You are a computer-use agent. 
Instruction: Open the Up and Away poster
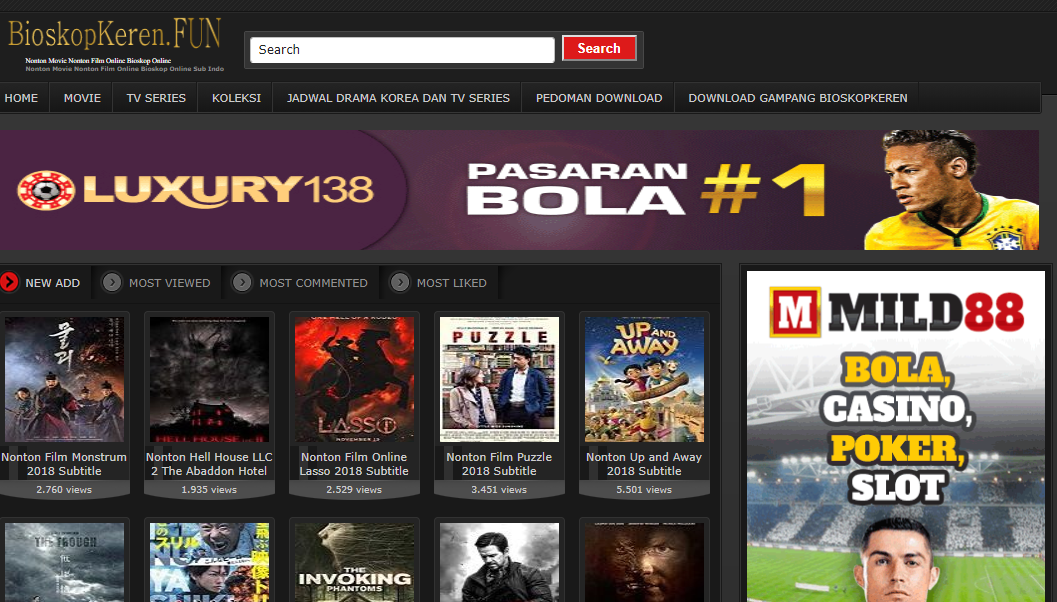pos(644,380)
